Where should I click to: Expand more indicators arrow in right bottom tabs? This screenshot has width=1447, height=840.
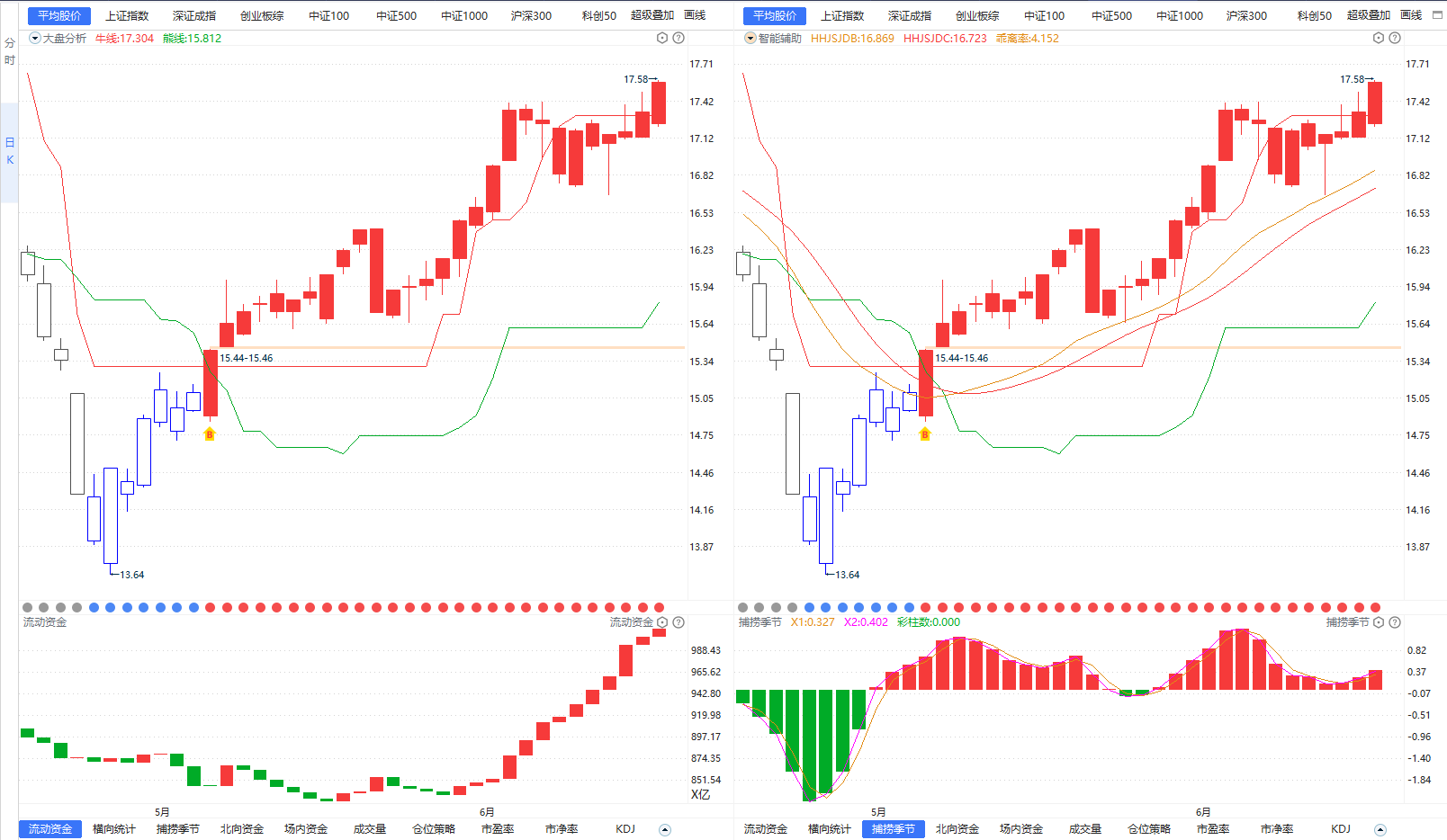[x=1380, y=829]
